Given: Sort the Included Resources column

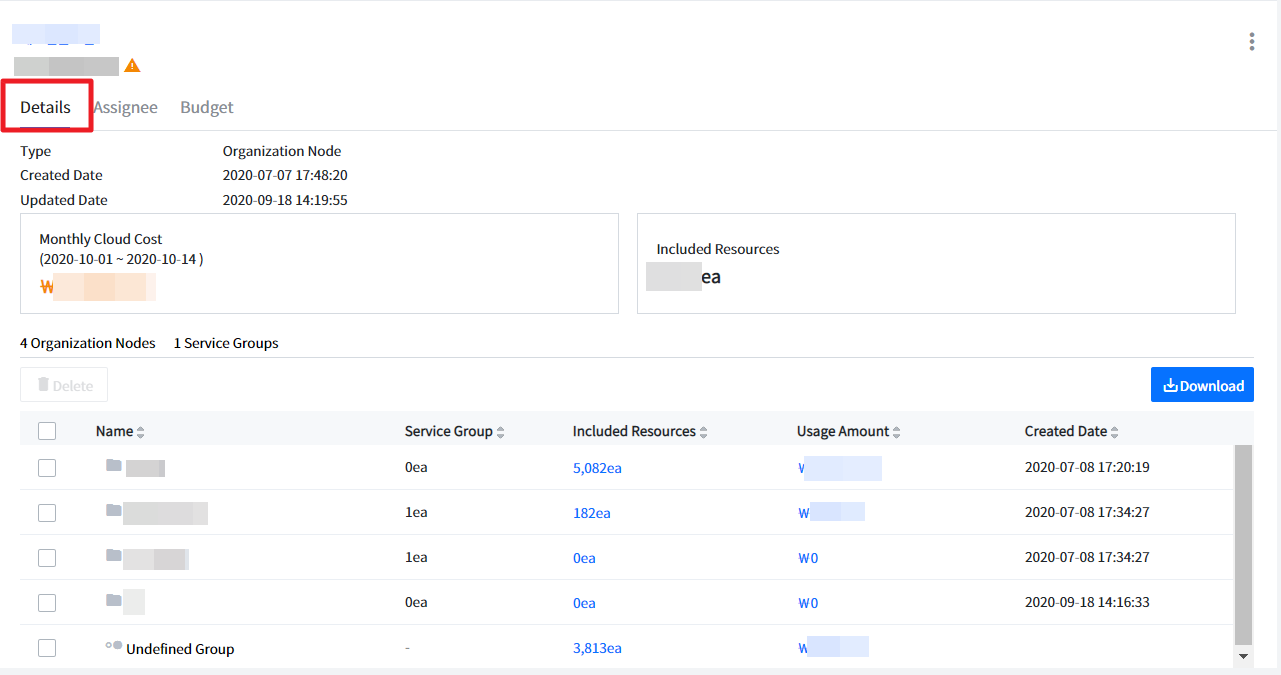Looking at the screenshot, I should tap(703, 432).
